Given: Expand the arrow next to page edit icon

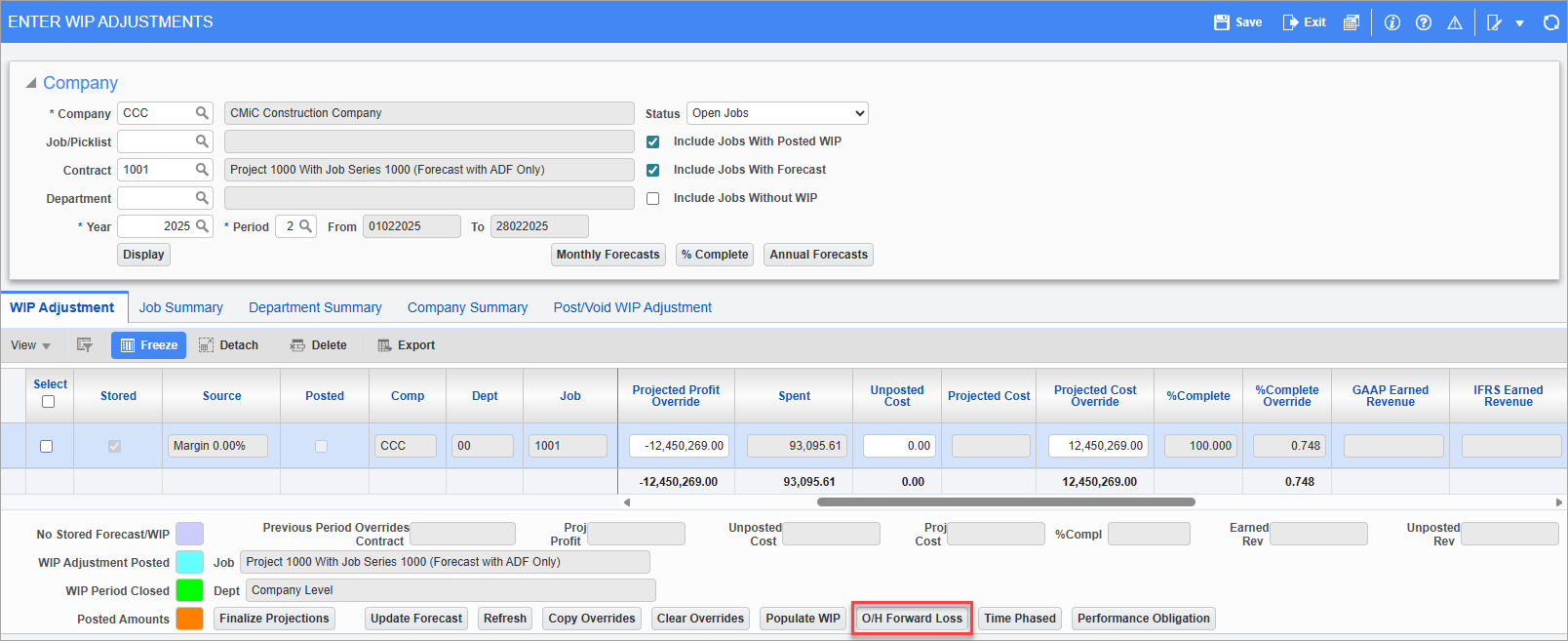Looking at the screenshot, I should click(x=1519, y=23).
